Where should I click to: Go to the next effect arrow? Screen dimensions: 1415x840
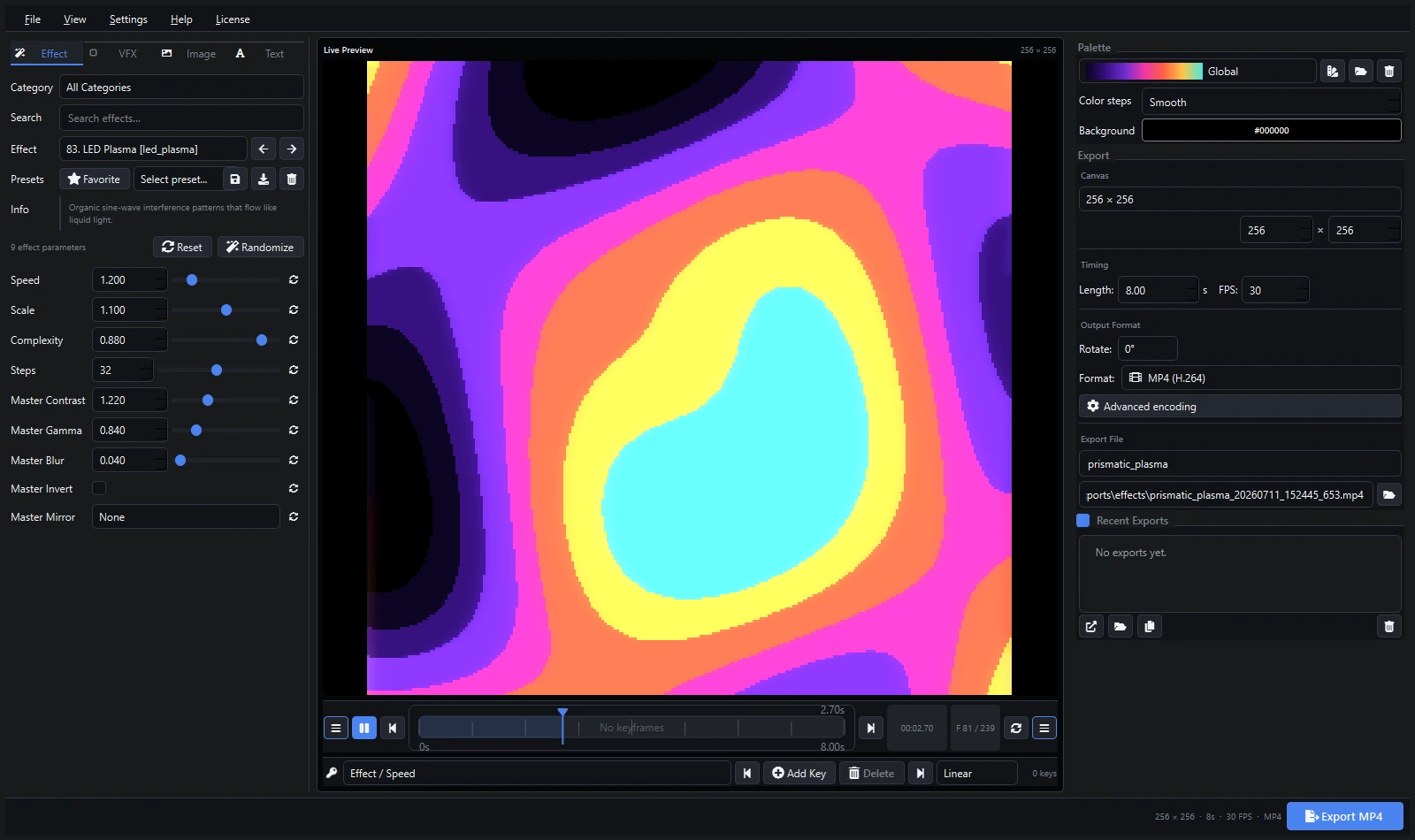(x=292, y=149)
